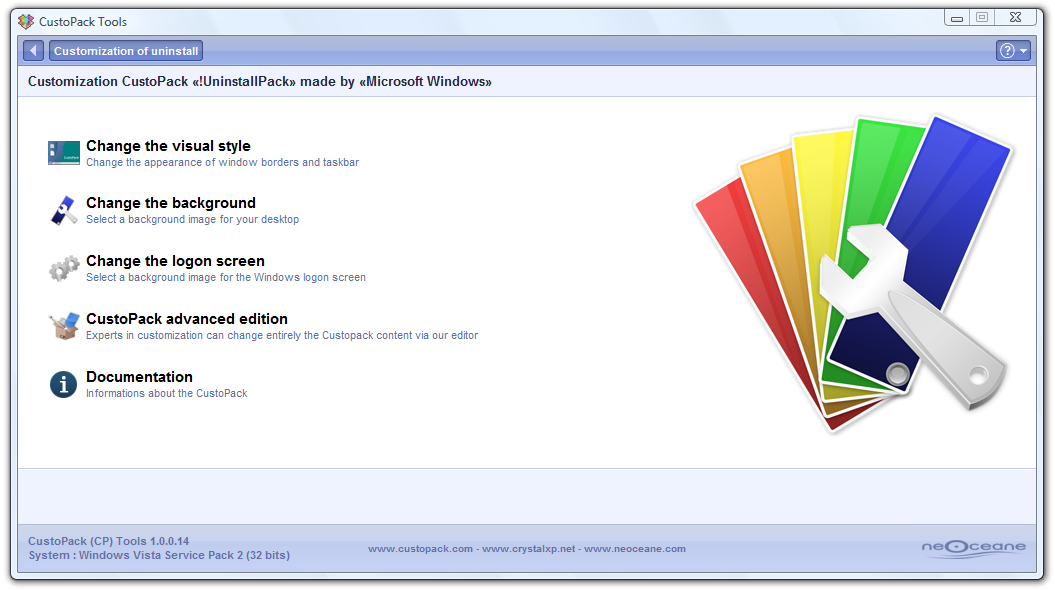The width and height of the screenshot is (1055, 590).
Task: Open Change the background
Action: pos(171,203)
